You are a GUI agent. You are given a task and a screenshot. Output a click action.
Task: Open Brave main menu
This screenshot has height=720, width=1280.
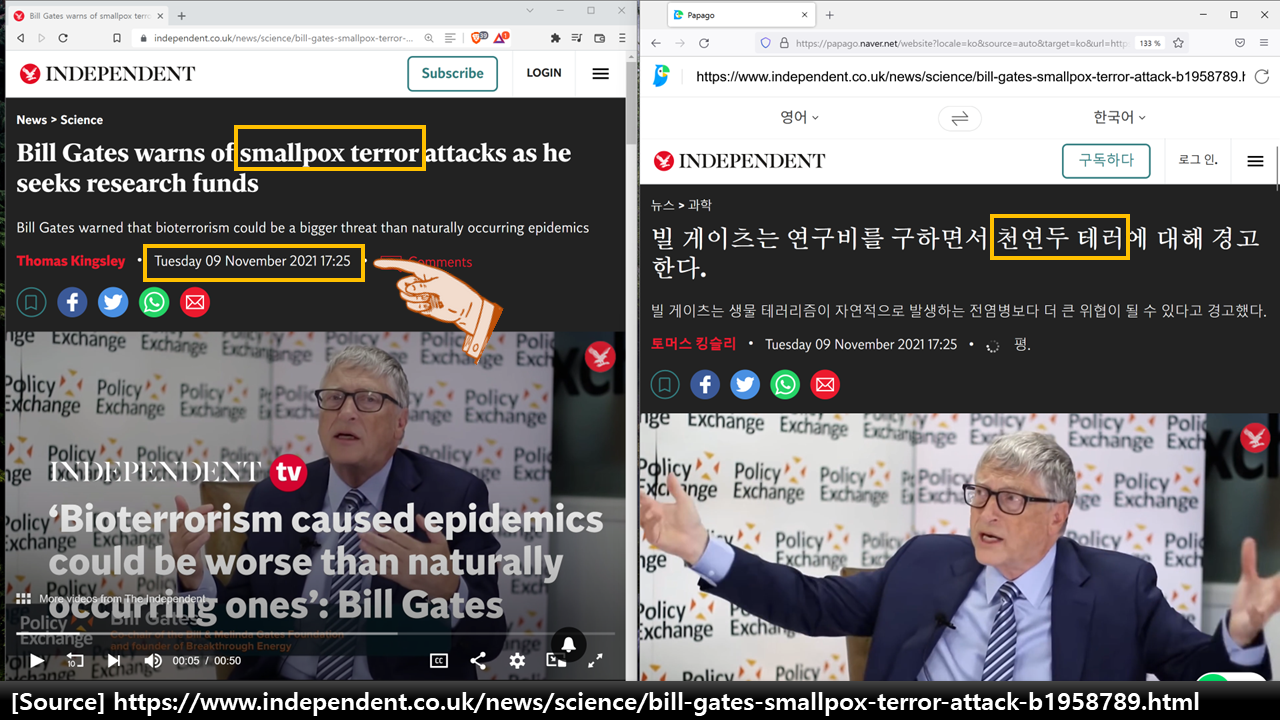[x=622, y=38]
